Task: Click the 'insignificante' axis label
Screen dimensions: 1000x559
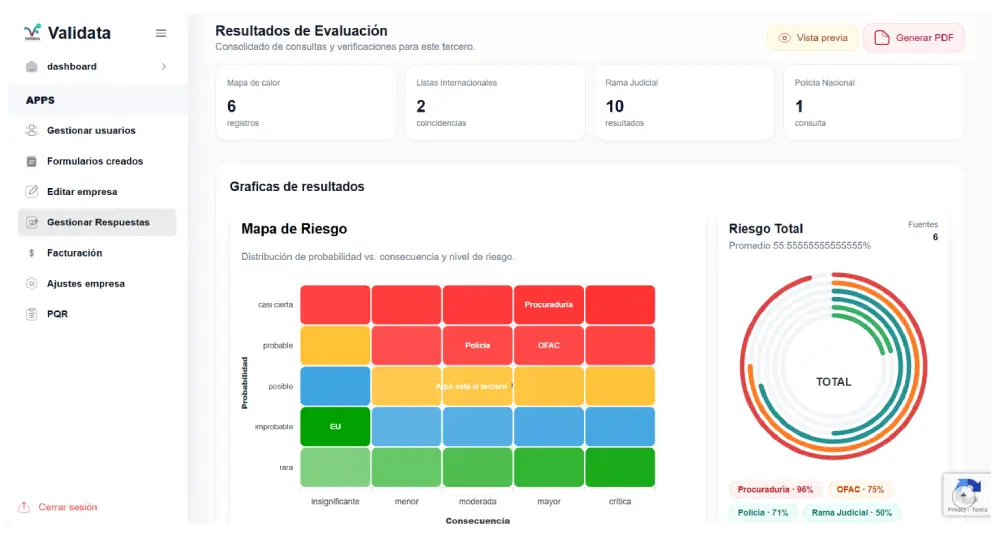Action: [335, 502]
